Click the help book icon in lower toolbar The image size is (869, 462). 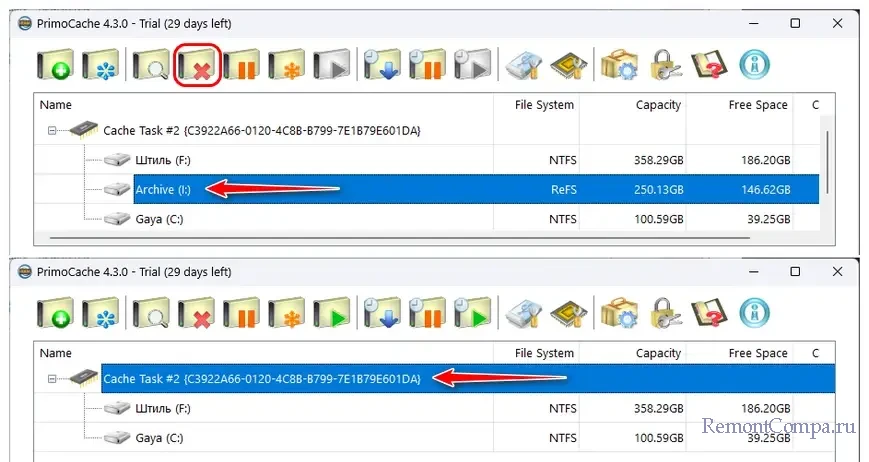709,314
